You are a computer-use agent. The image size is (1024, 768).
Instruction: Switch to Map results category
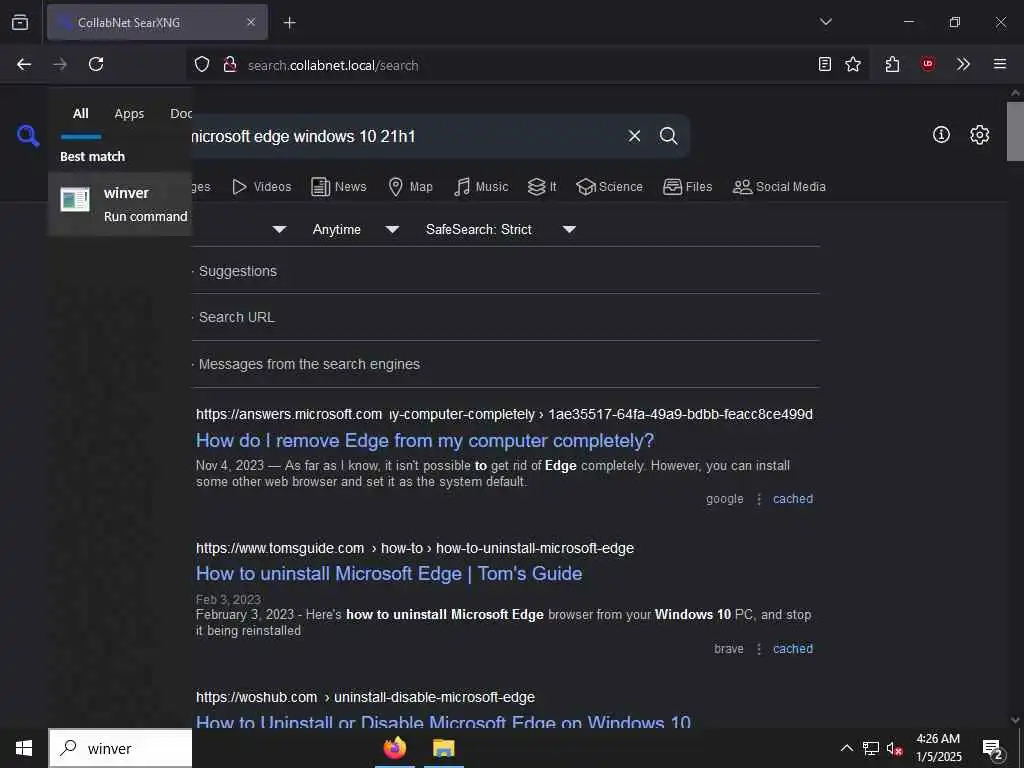pos(410,187)
